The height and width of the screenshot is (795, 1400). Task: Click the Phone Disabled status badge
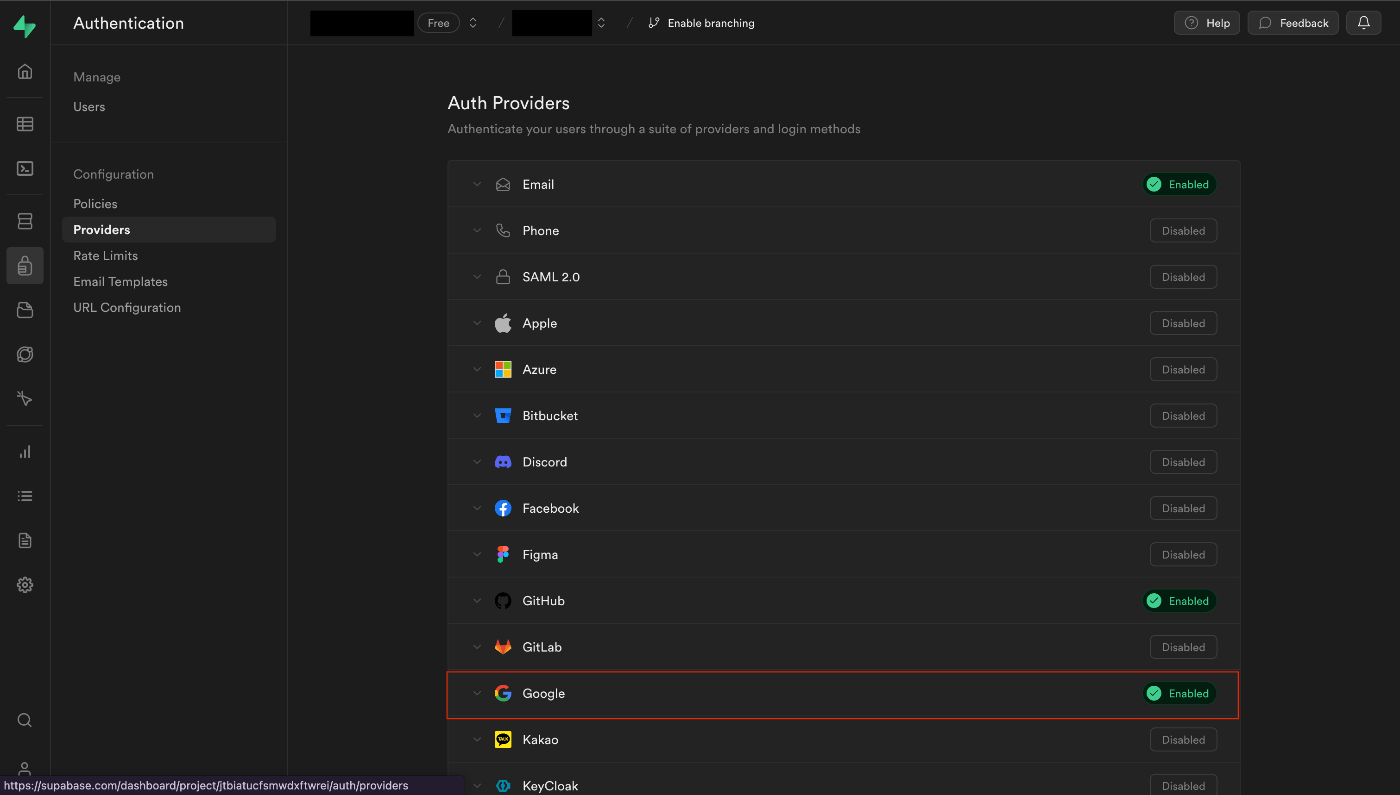[1183, 231]
